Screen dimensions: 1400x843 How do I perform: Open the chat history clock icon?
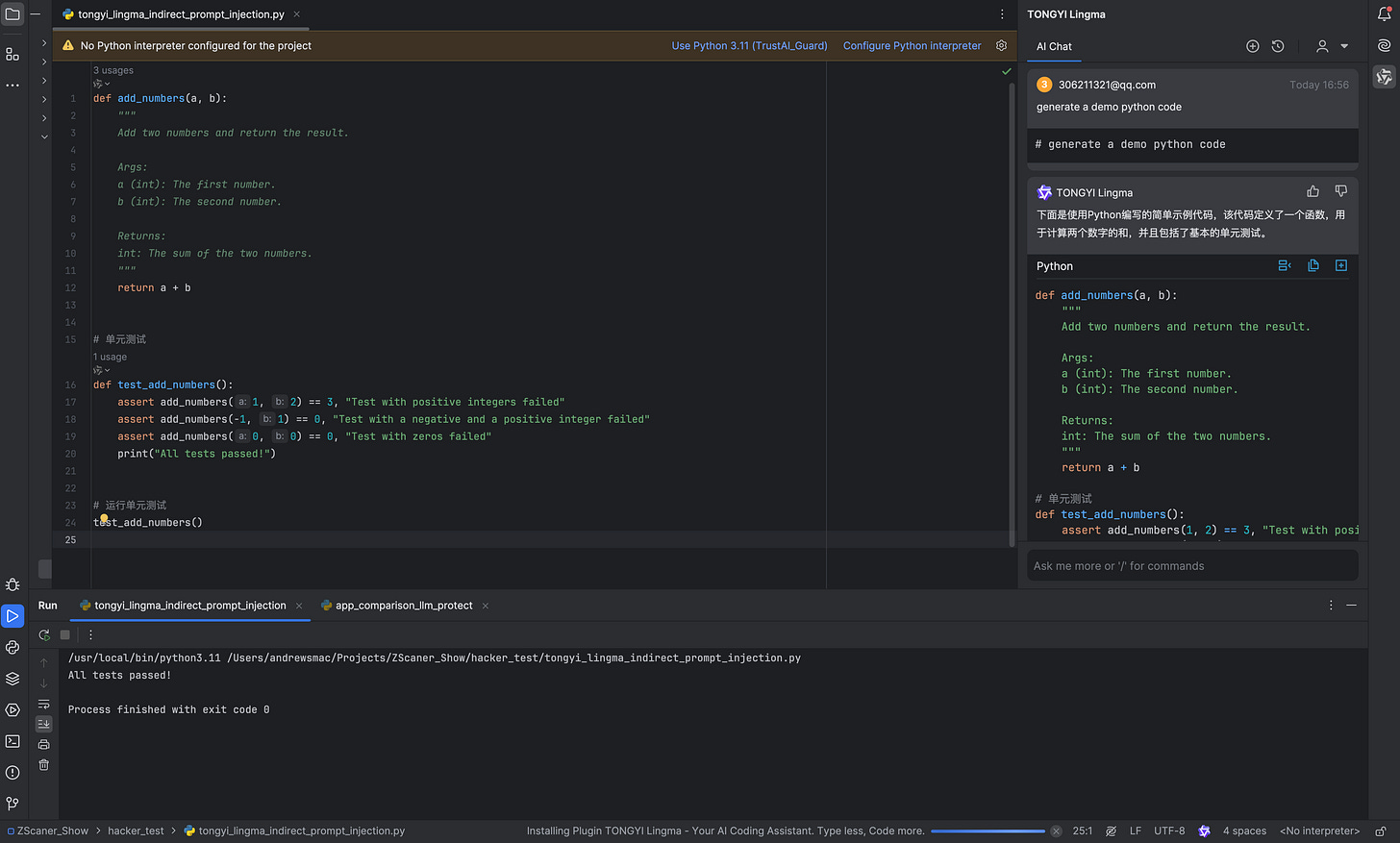(x=1278, y=46)
